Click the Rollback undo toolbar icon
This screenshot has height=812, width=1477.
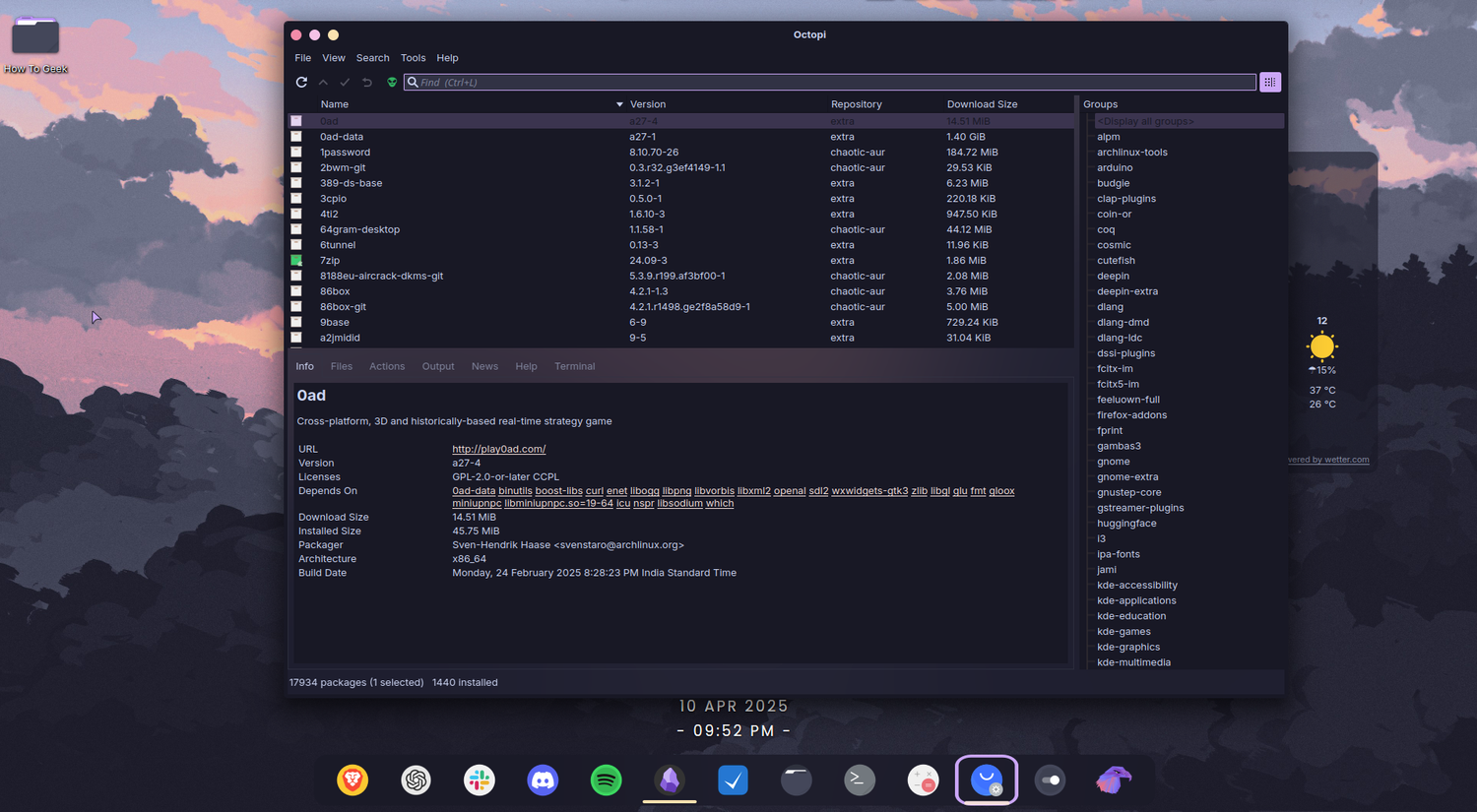click(367, 83)
